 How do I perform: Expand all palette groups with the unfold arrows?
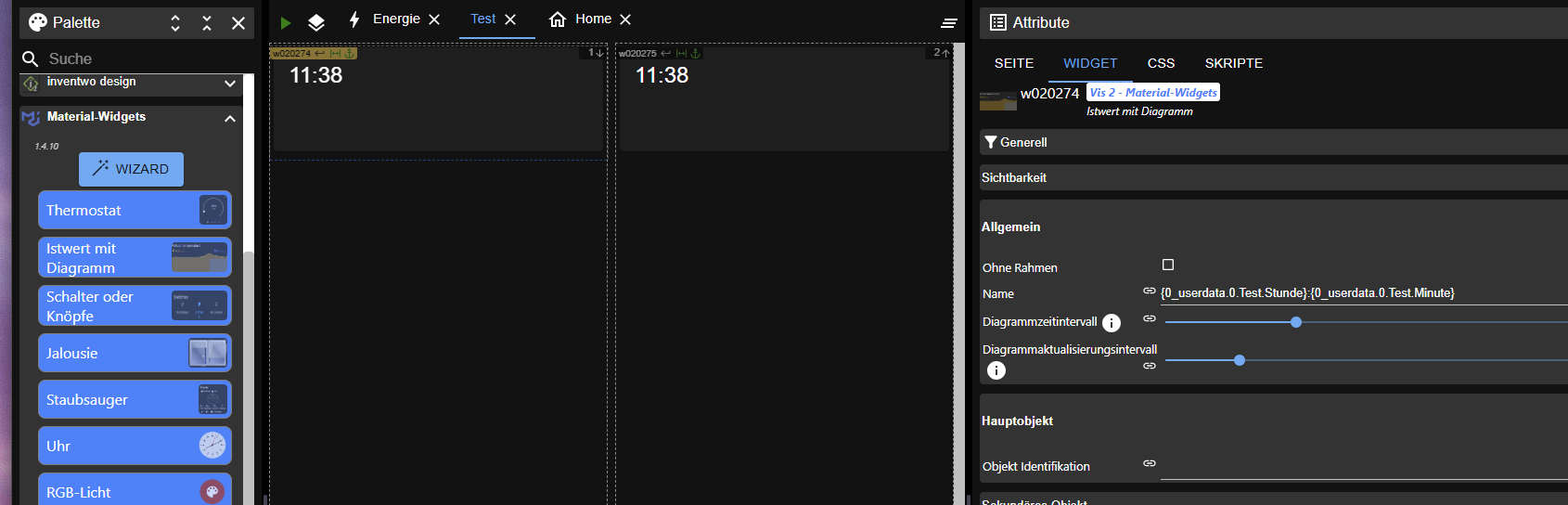[175, 23]
